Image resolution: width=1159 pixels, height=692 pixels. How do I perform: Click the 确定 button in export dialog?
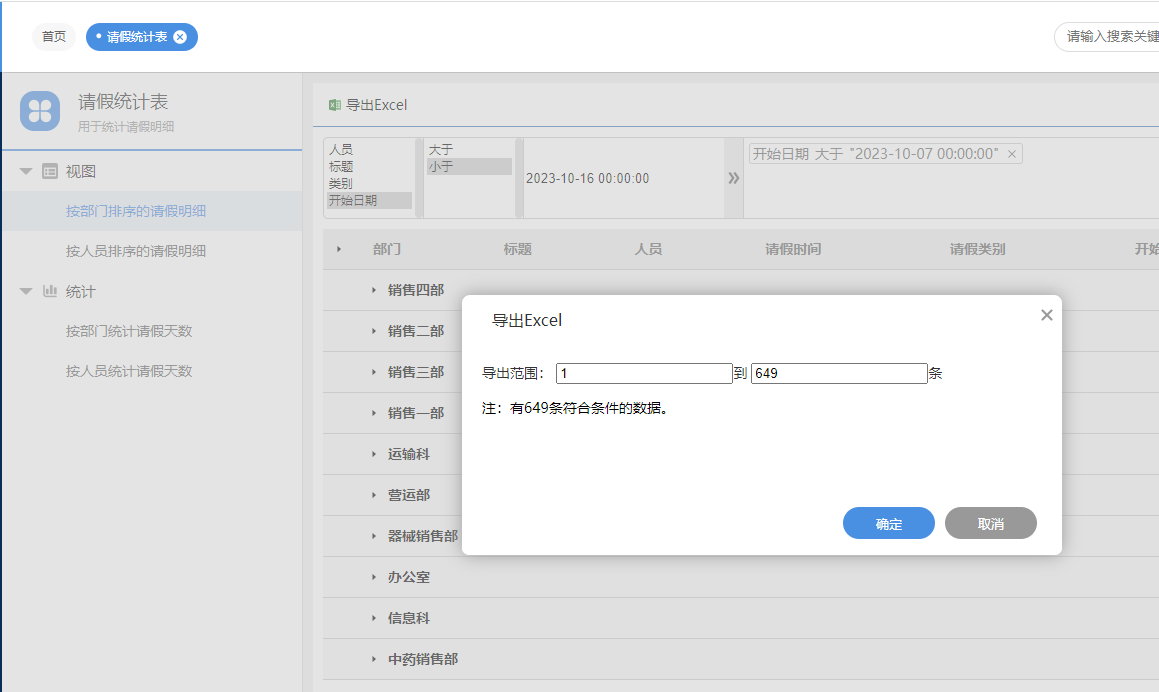[888, 524]
